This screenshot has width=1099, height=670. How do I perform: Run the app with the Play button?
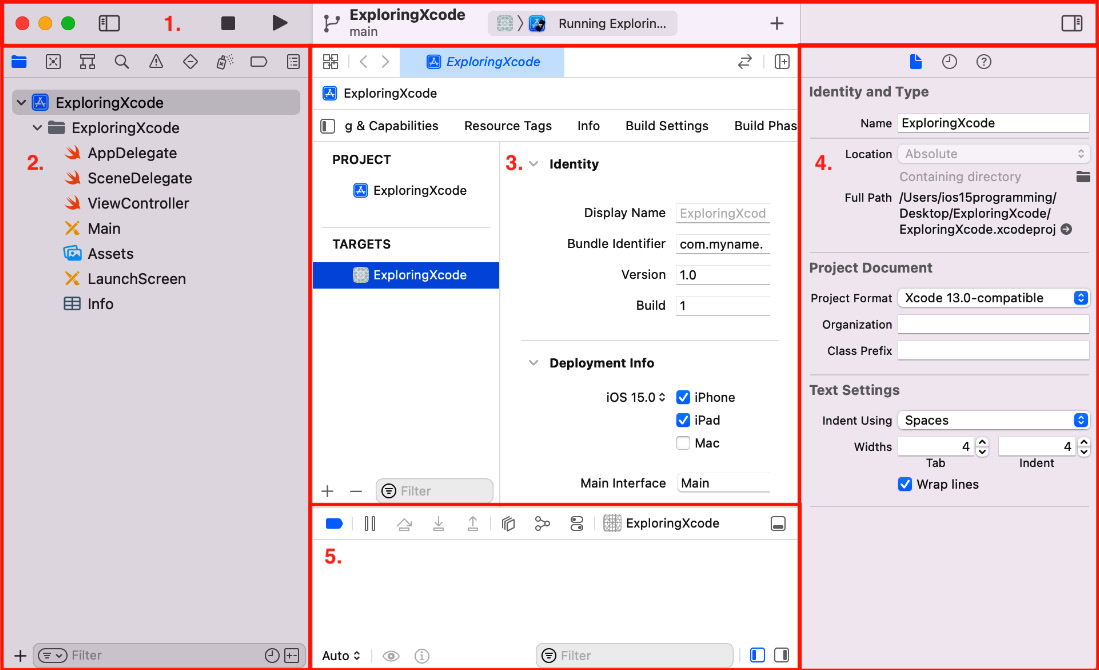tap(280, 23)
